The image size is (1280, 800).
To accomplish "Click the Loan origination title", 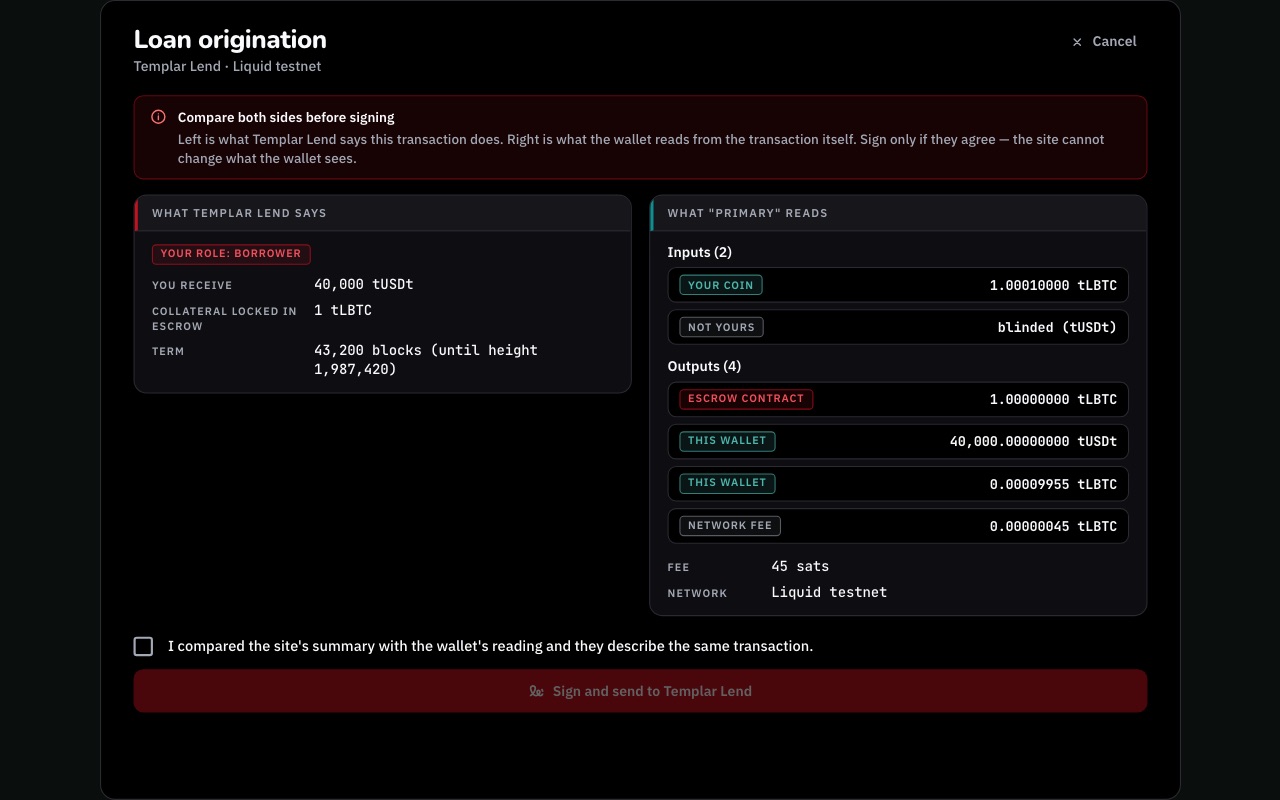I will pyautogui.click(x=230, y=39).
